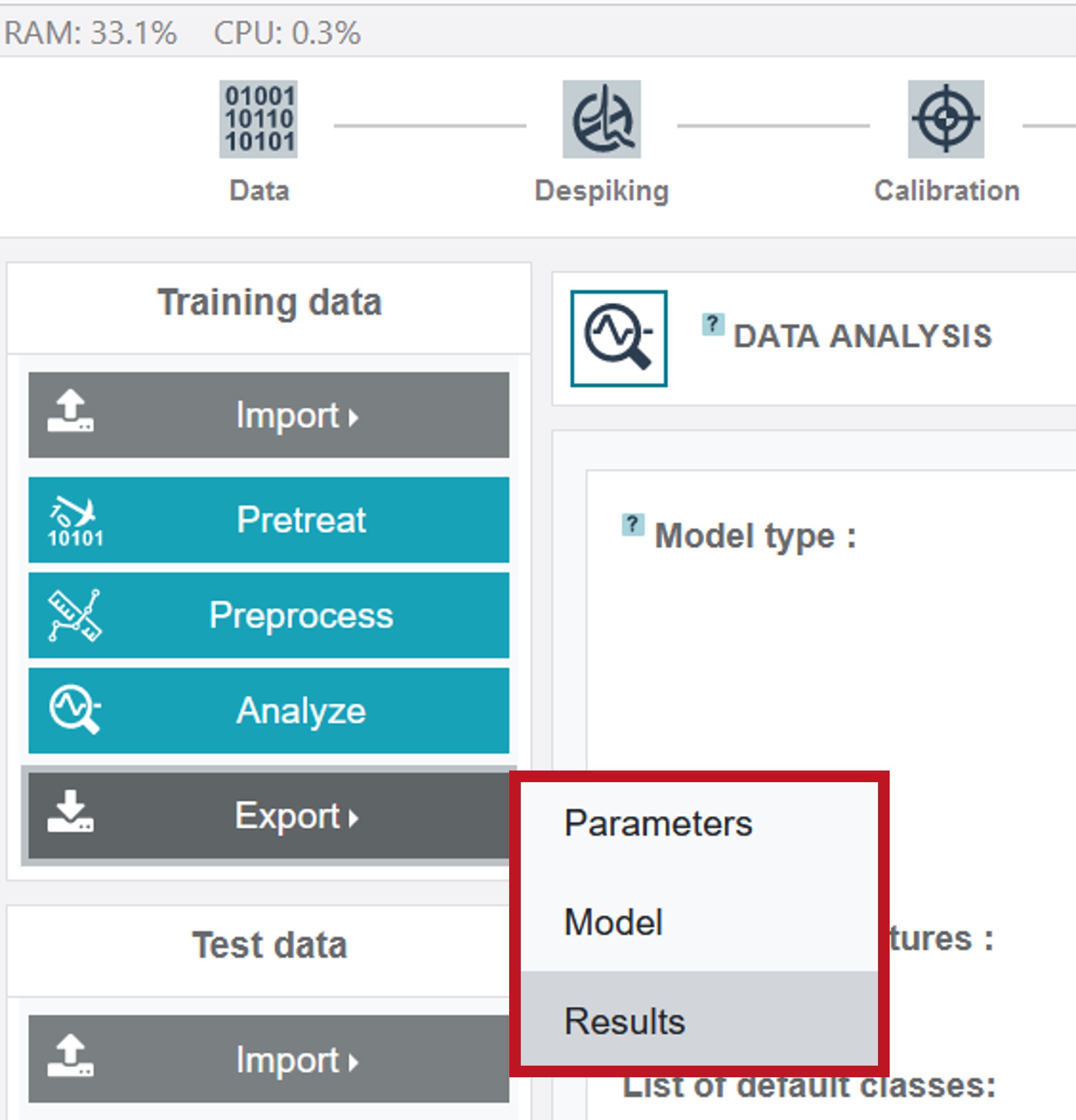Screen dimensions: 1076x1120
Task: Click help icon beside Model type
Action: coord(633,525)
